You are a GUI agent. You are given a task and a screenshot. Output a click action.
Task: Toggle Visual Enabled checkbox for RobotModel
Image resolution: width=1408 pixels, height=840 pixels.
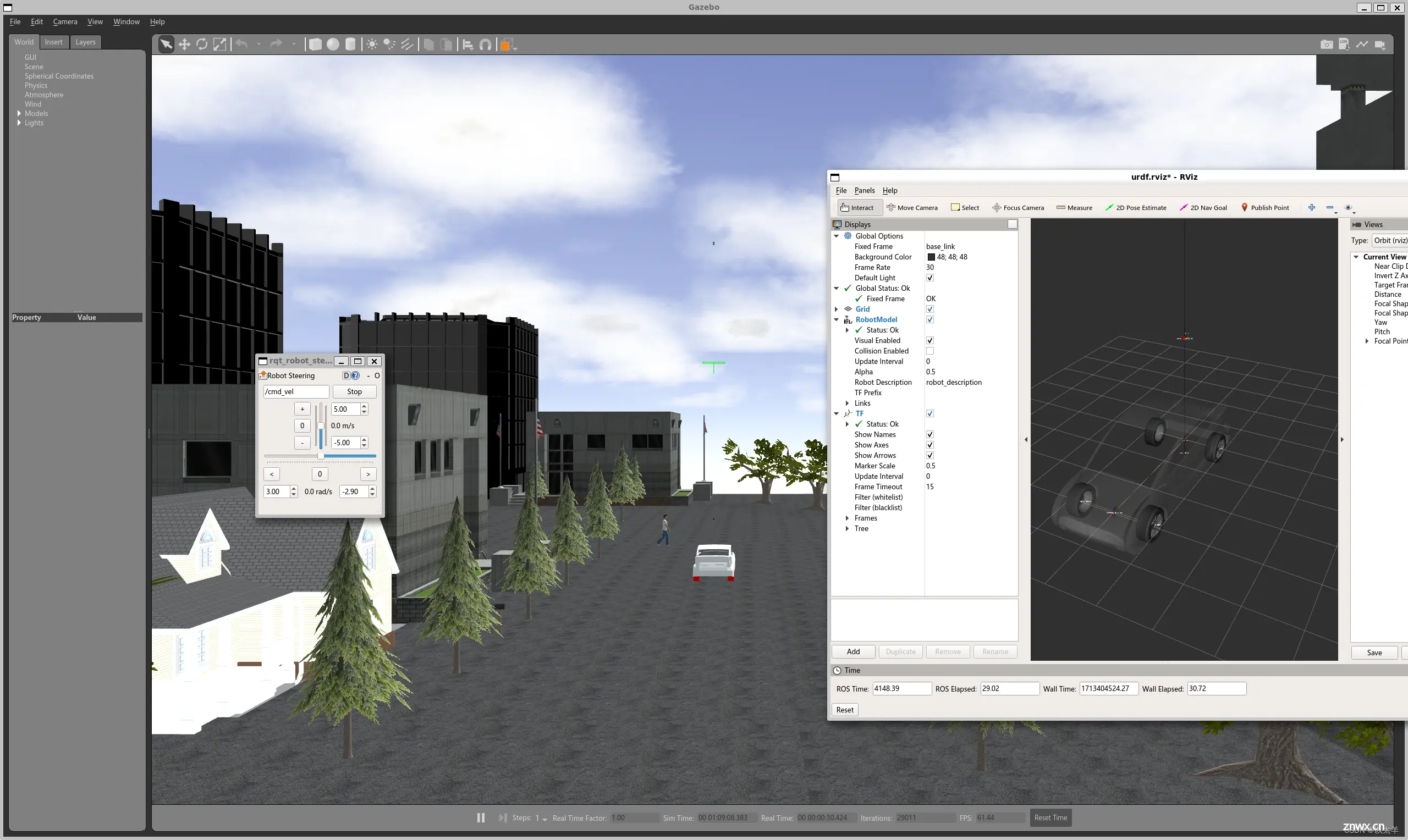coord(929,340)
